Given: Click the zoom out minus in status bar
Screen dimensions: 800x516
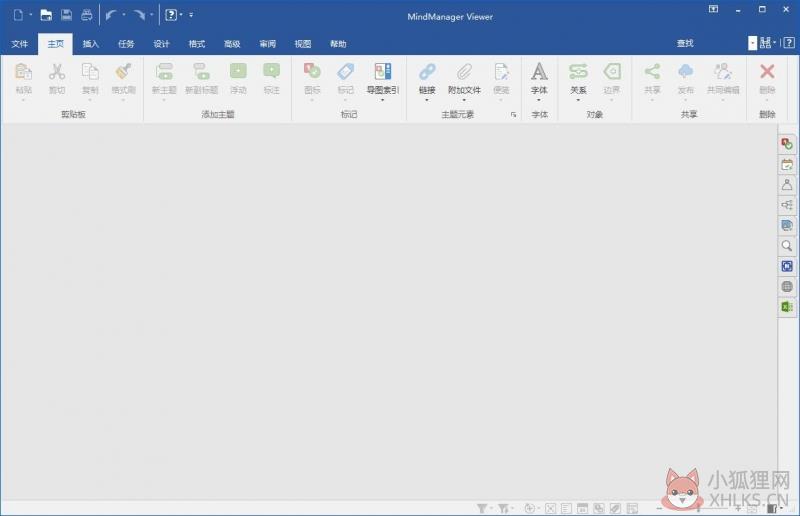Looking at the screenshot, I should pos(659,508).
